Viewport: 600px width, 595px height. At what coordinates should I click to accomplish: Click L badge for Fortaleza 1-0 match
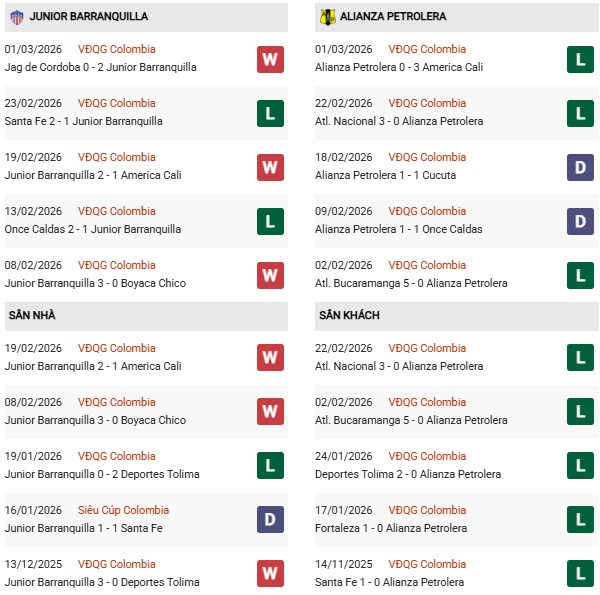(x=580, y=520)
